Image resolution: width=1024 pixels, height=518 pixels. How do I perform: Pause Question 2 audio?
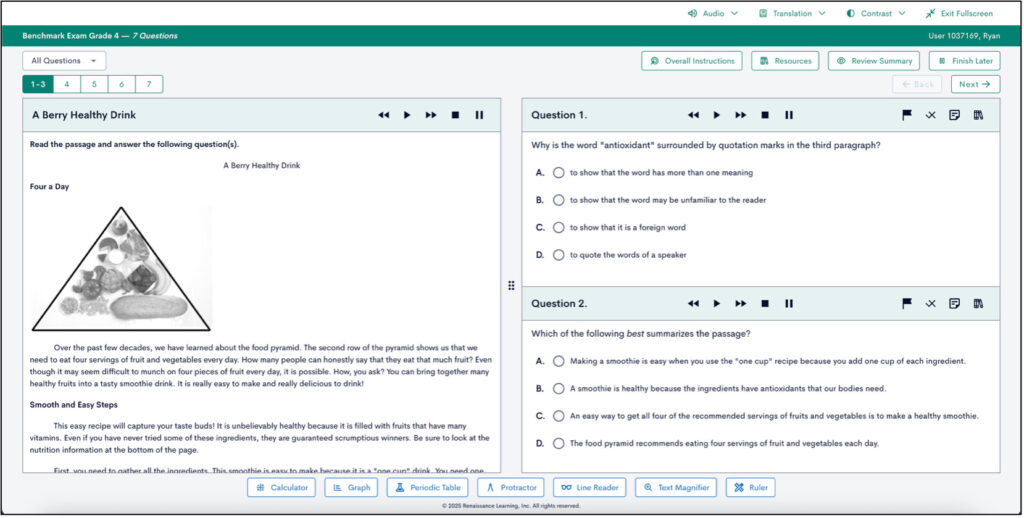[789, 304]
